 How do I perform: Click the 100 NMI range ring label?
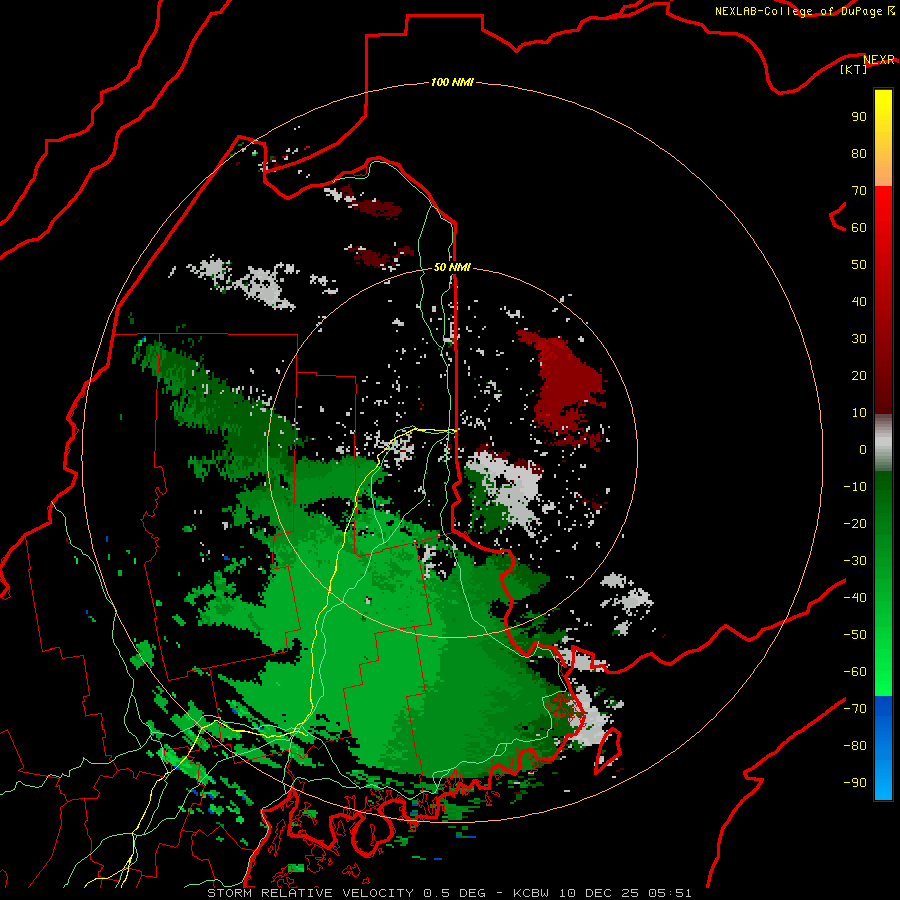click(x=452, y=82)
